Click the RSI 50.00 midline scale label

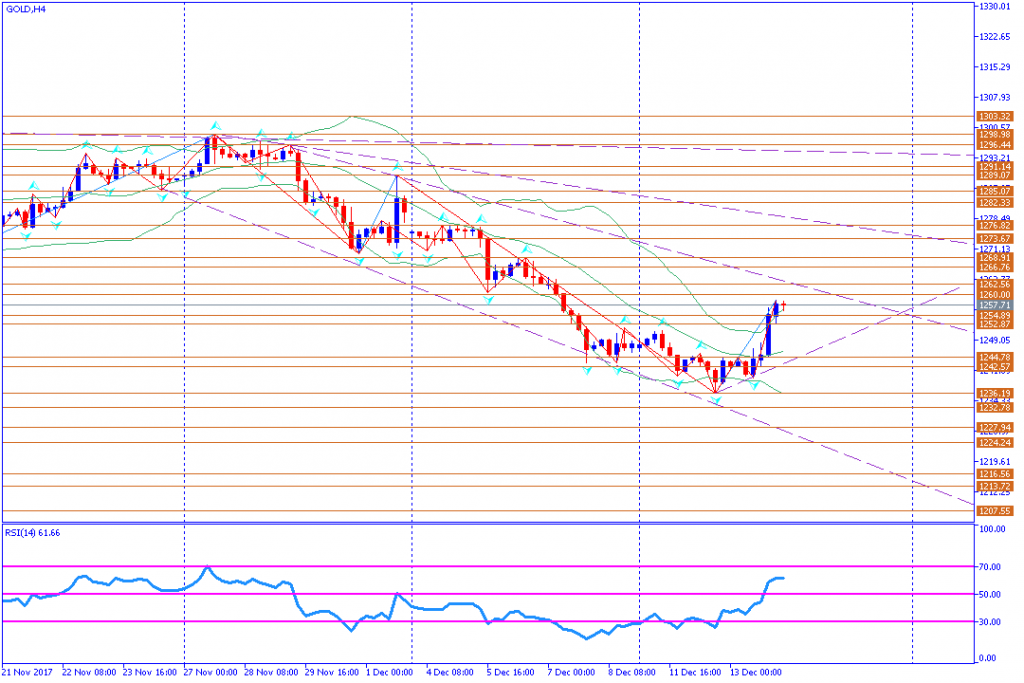click(x=989, y=594)
